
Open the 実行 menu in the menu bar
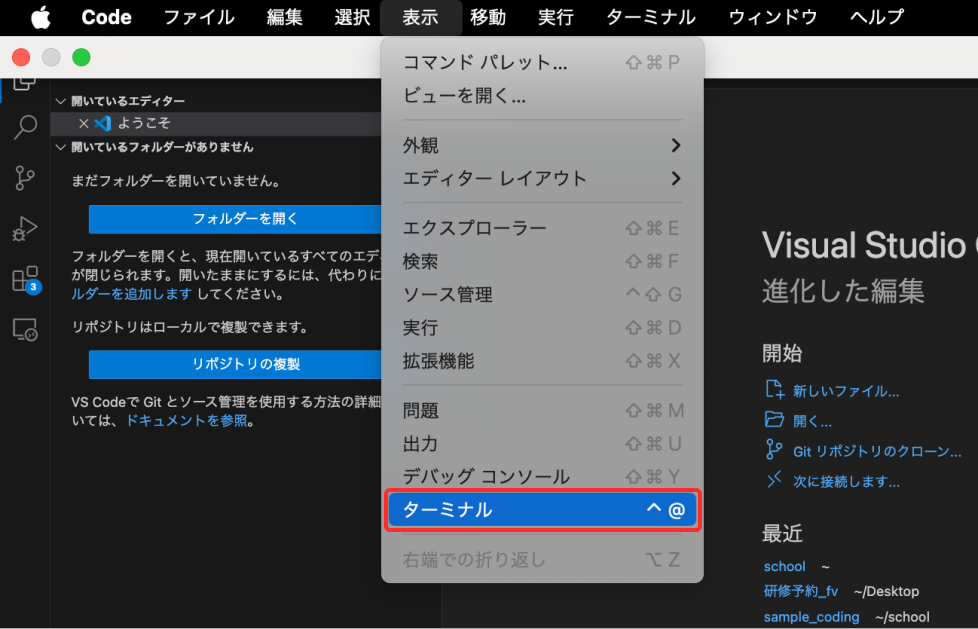tap(556, 17)
